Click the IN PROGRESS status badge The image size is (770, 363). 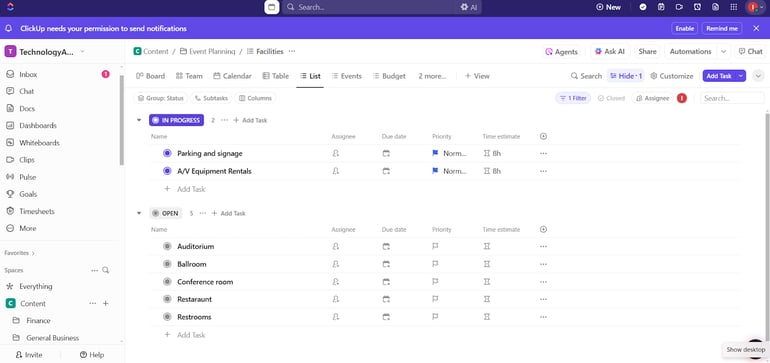point(176,120)
